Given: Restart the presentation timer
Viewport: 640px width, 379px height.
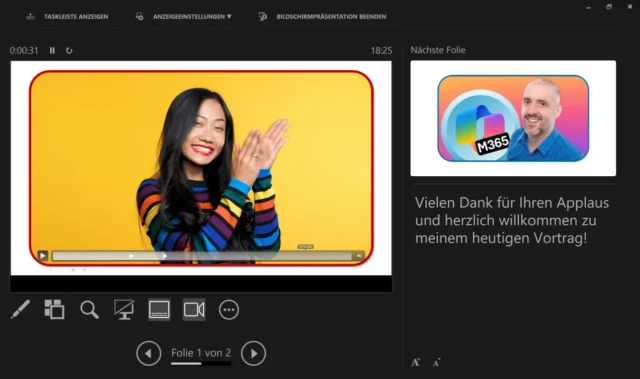Looking at the screenshot, I should 69,51.
